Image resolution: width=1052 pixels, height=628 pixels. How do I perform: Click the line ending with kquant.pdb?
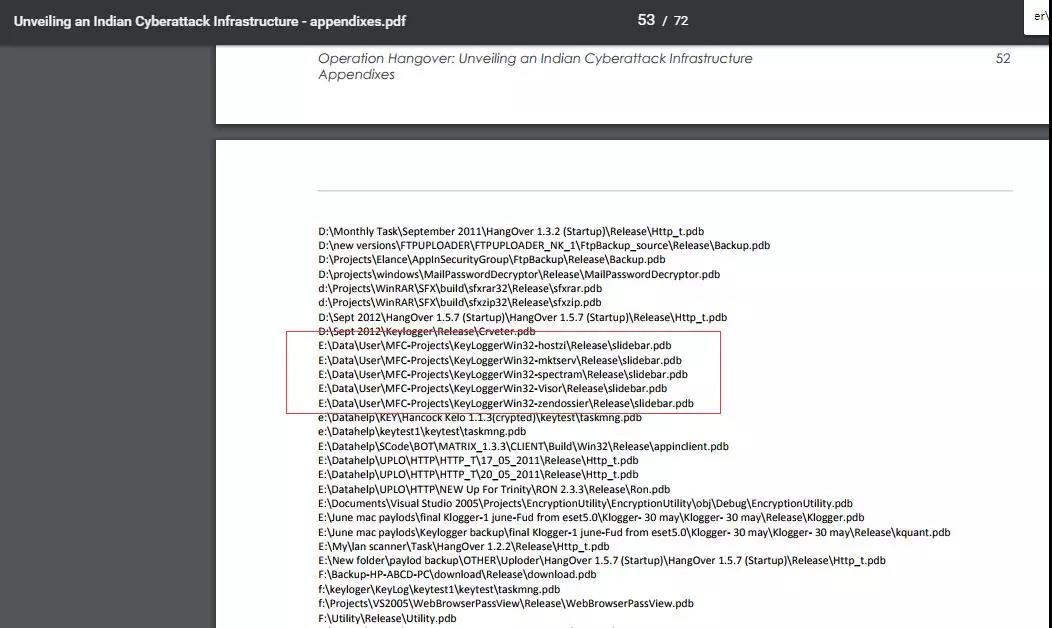634,532
